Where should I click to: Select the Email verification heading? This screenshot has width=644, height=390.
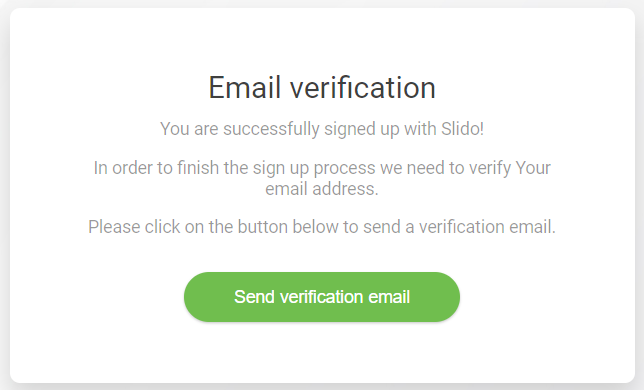(322, 87)
